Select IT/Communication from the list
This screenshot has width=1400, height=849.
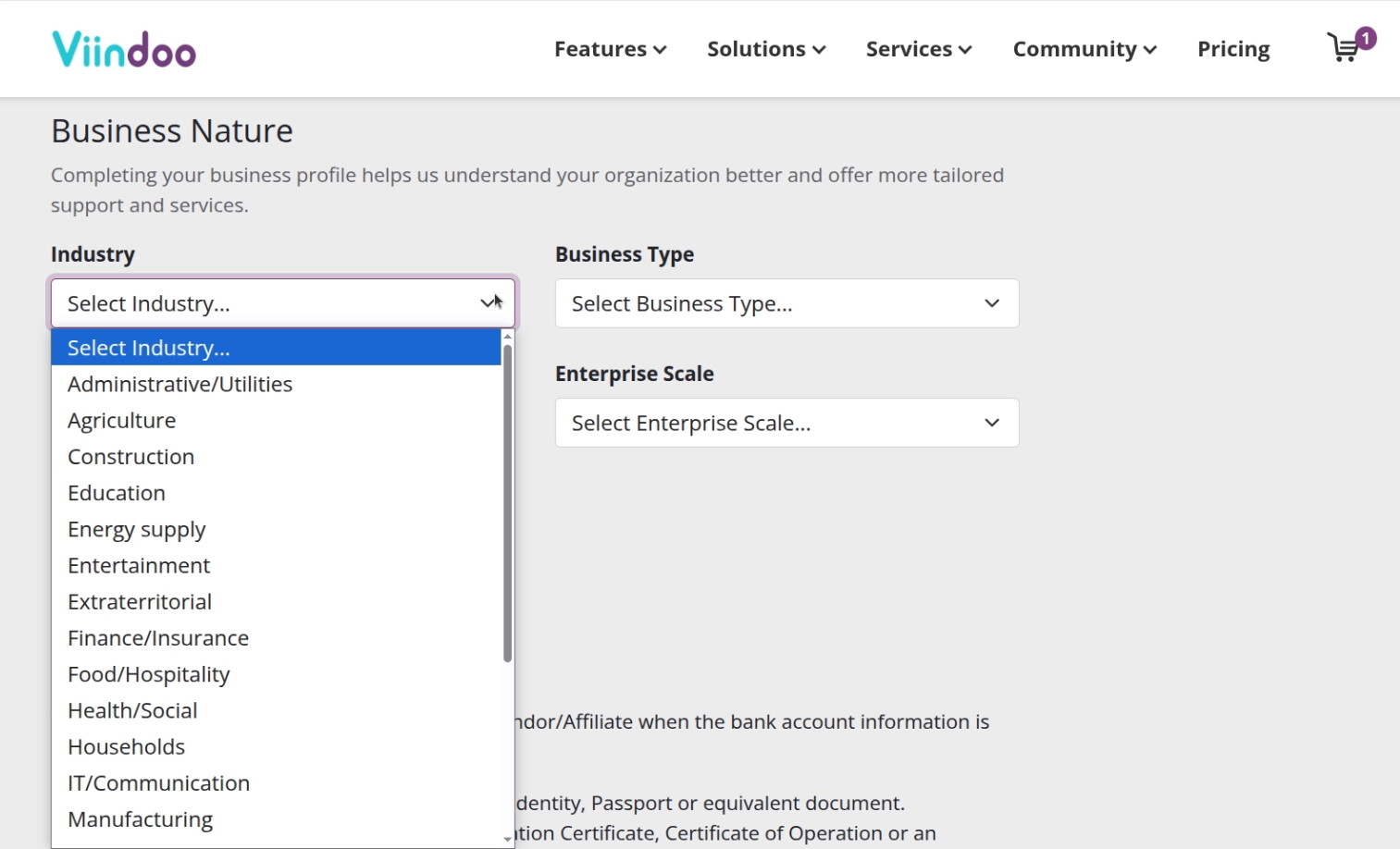coord(276,783)
